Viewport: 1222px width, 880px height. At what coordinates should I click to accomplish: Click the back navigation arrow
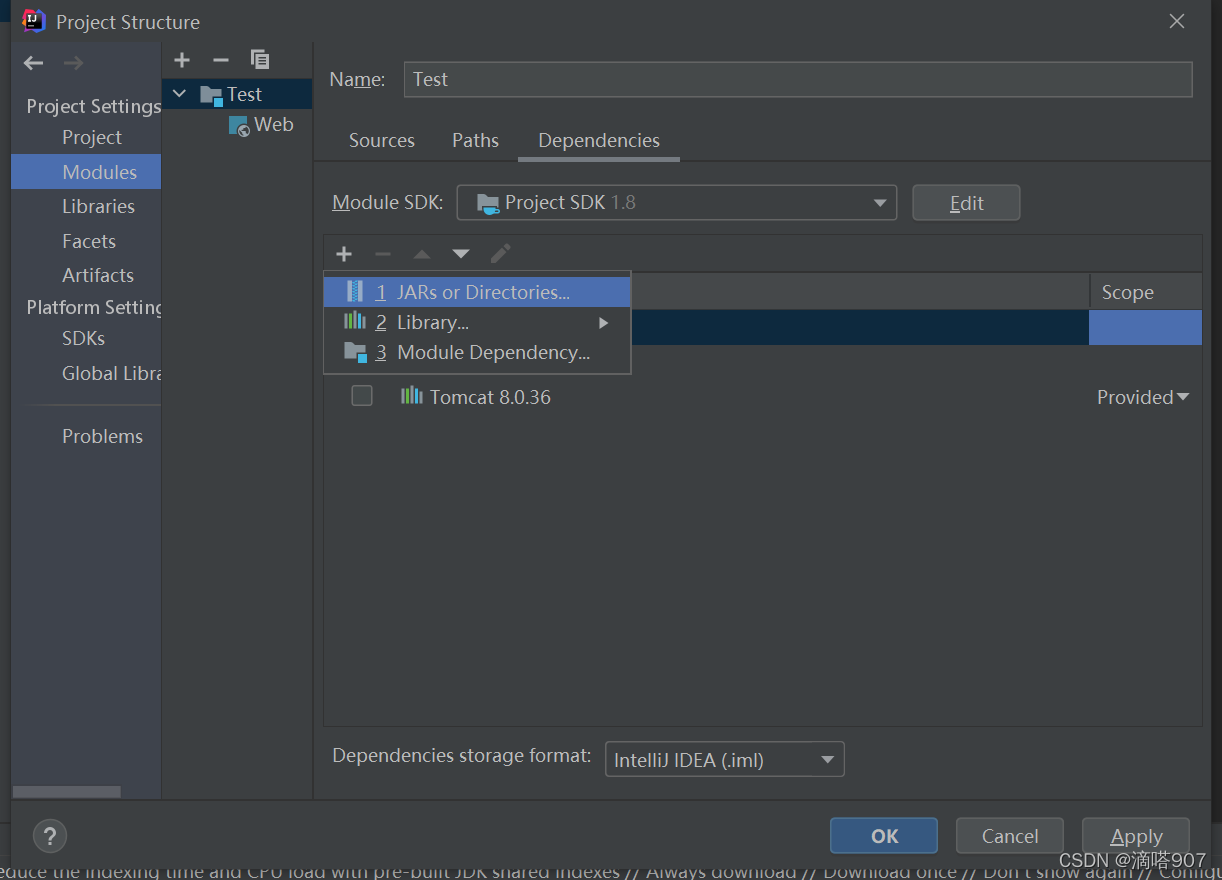coord(33,62)
